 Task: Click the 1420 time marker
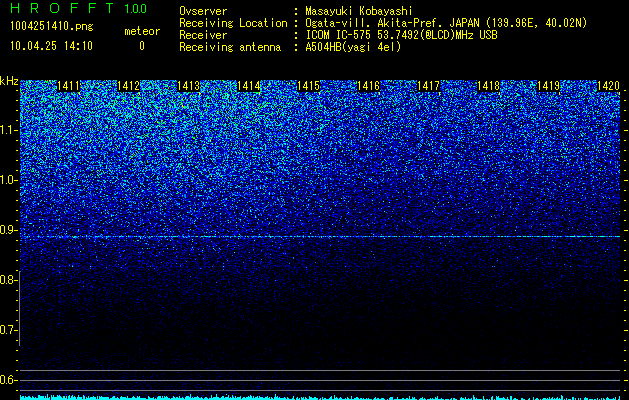click(x=609, y=86)
